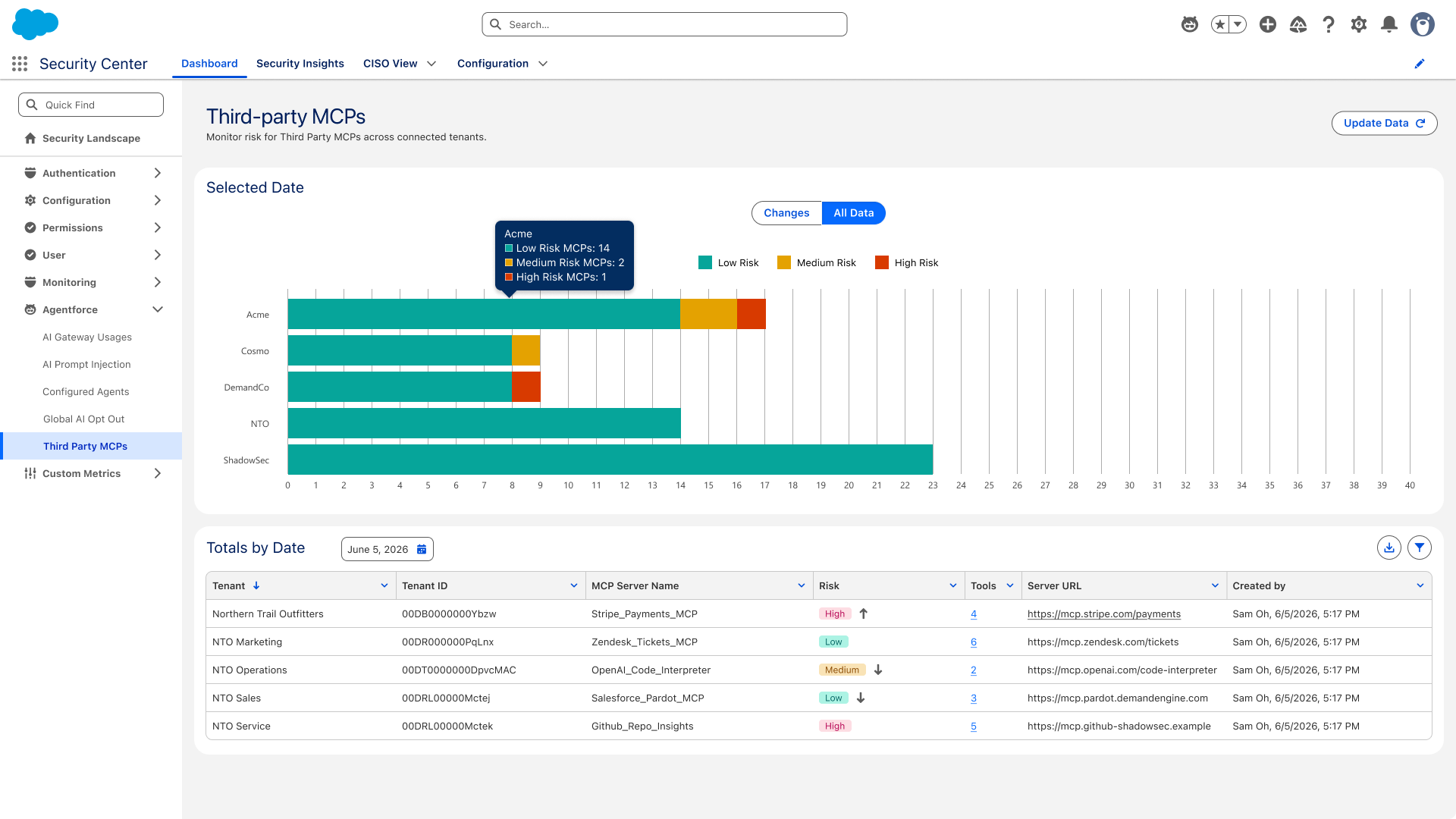Click the edit pencil icon in navigation bar

pyautogui.click(x=1420, y=64)
